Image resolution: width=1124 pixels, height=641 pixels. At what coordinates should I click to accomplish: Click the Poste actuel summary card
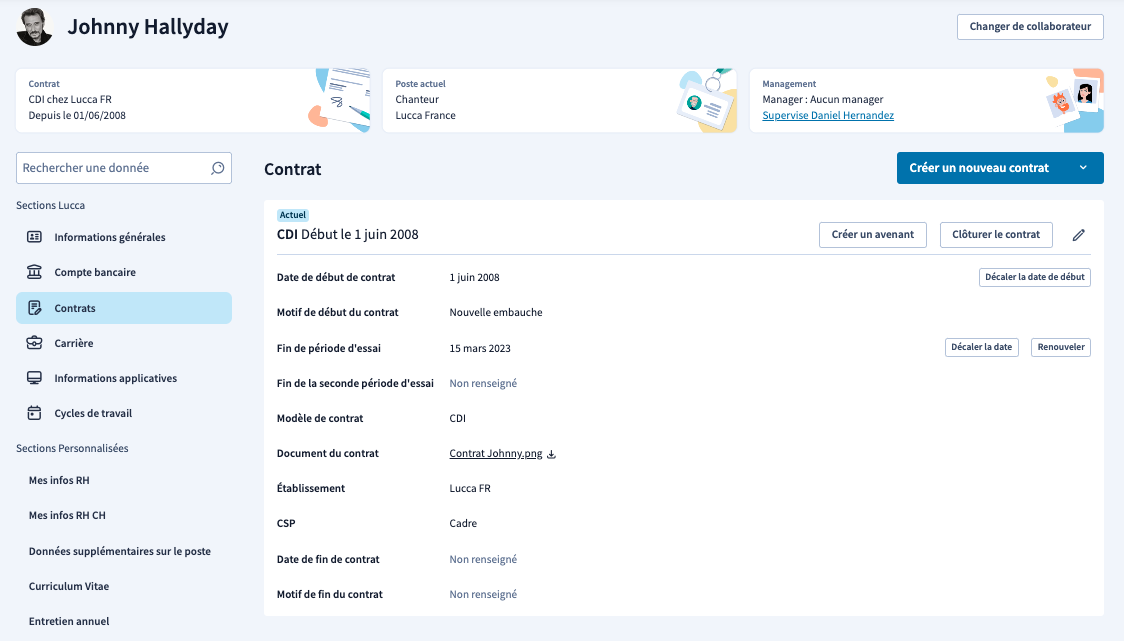[x=560, y=100]
